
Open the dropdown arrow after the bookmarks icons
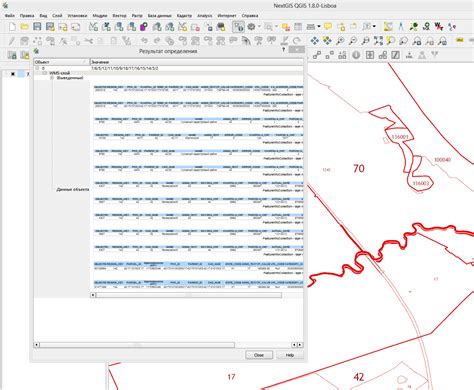pyautogui.click(x=374, y=27)
